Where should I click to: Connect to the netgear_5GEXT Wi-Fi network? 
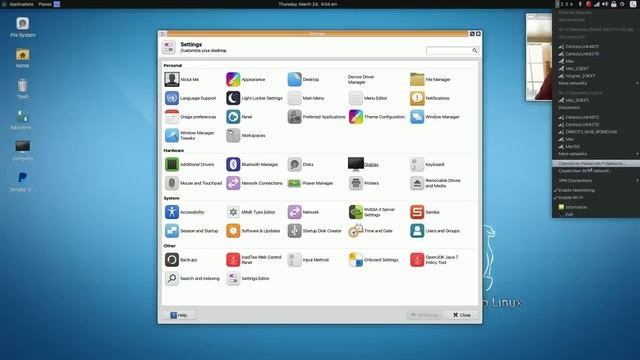click(x=596, y=76)
